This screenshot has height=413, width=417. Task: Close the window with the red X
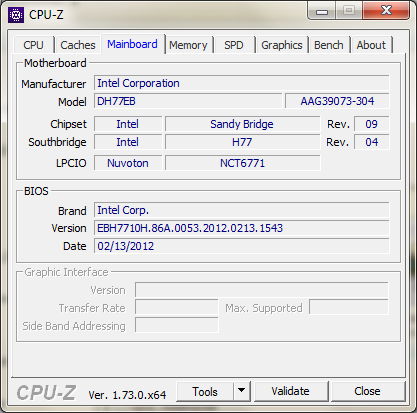(386, 11)
